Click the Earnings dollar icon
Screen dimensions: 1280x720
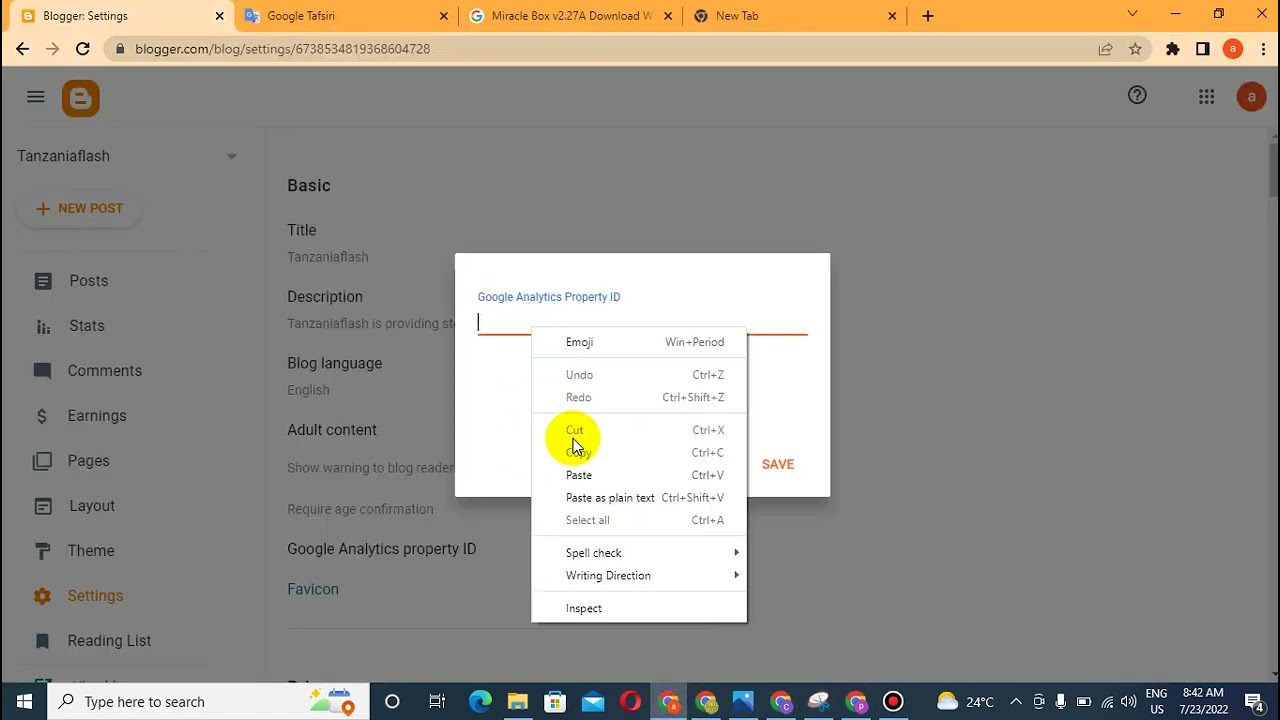point(42,416)
